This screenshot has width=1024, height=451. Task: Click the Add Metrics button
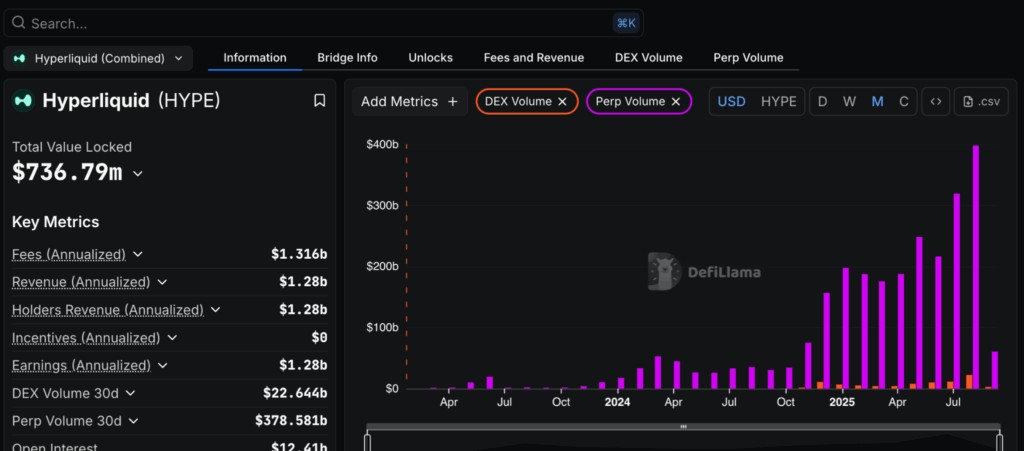click(409, 101)
